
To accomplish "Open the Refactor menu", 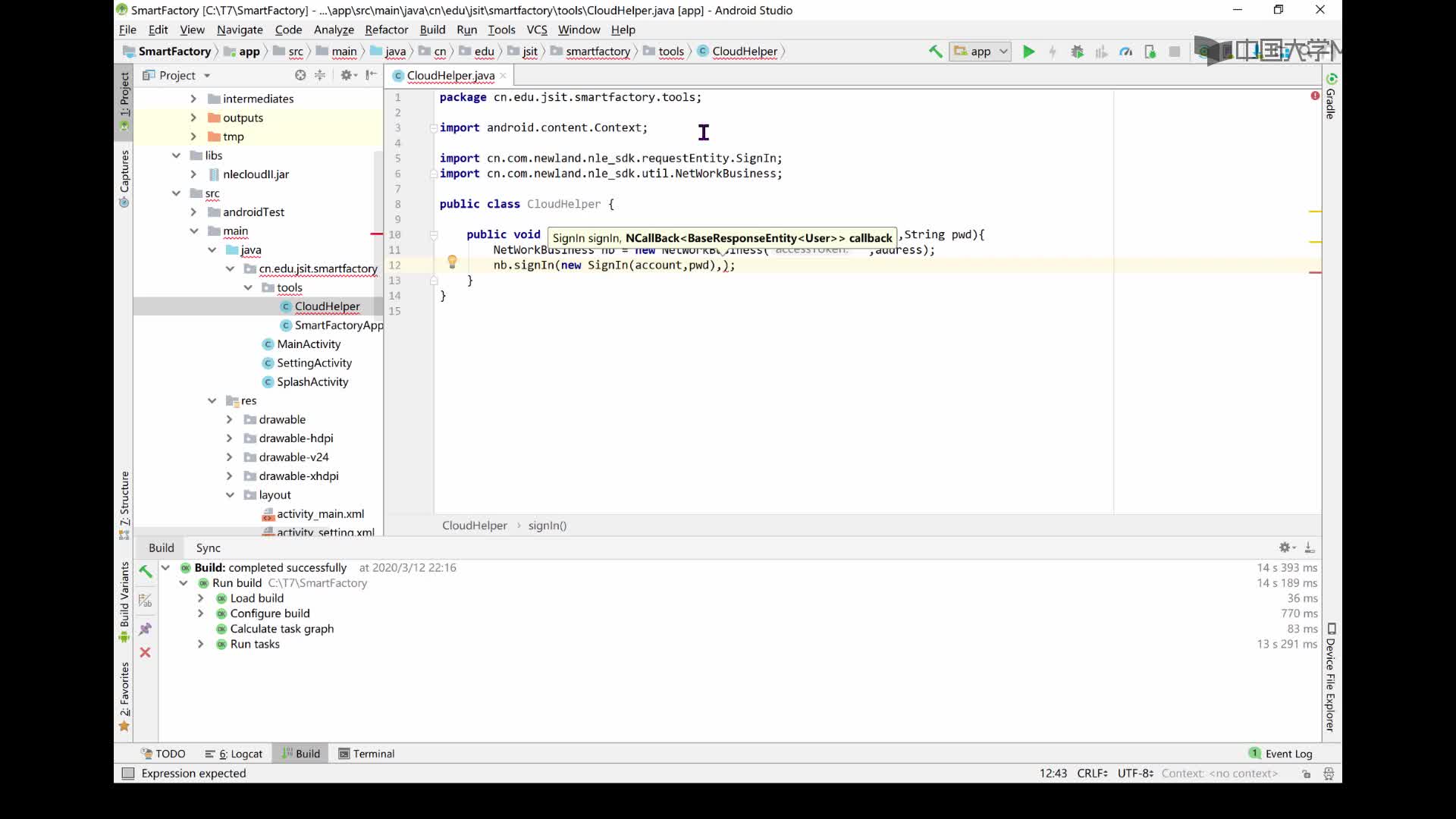I will click(386, 30).
